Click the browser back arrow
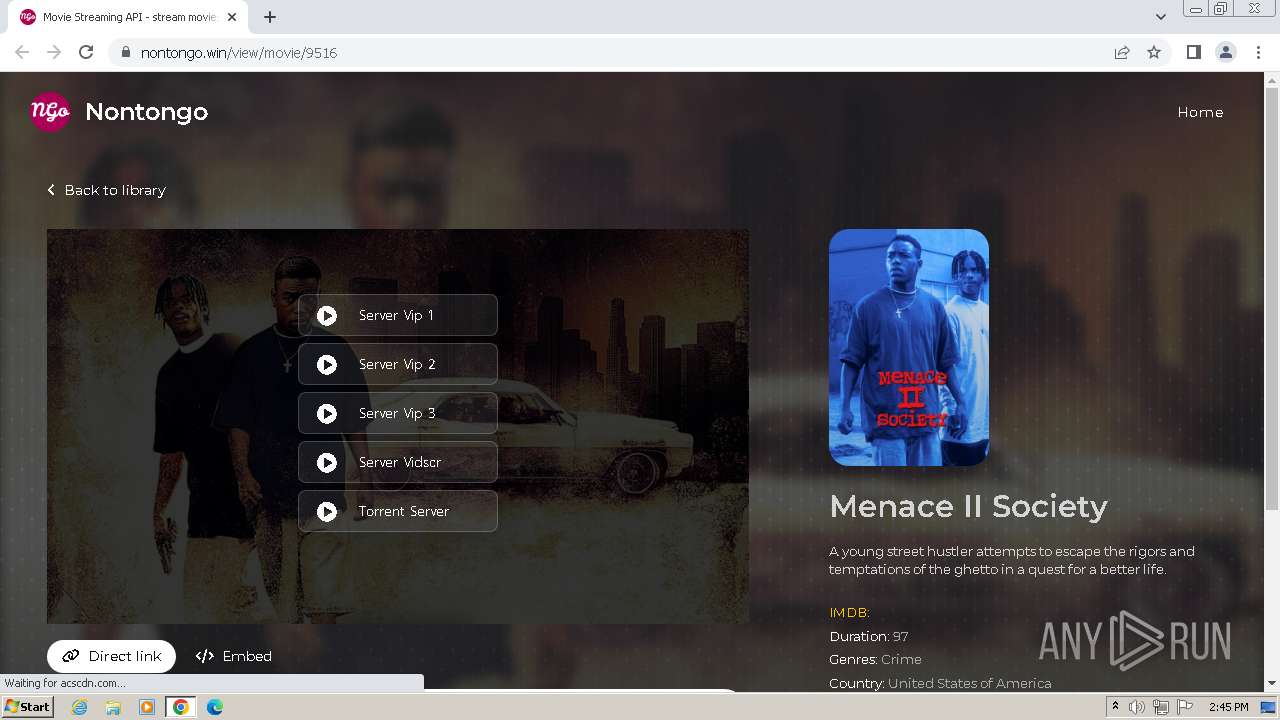This screenshot has height=720, width=1280. tap(22, 52)
